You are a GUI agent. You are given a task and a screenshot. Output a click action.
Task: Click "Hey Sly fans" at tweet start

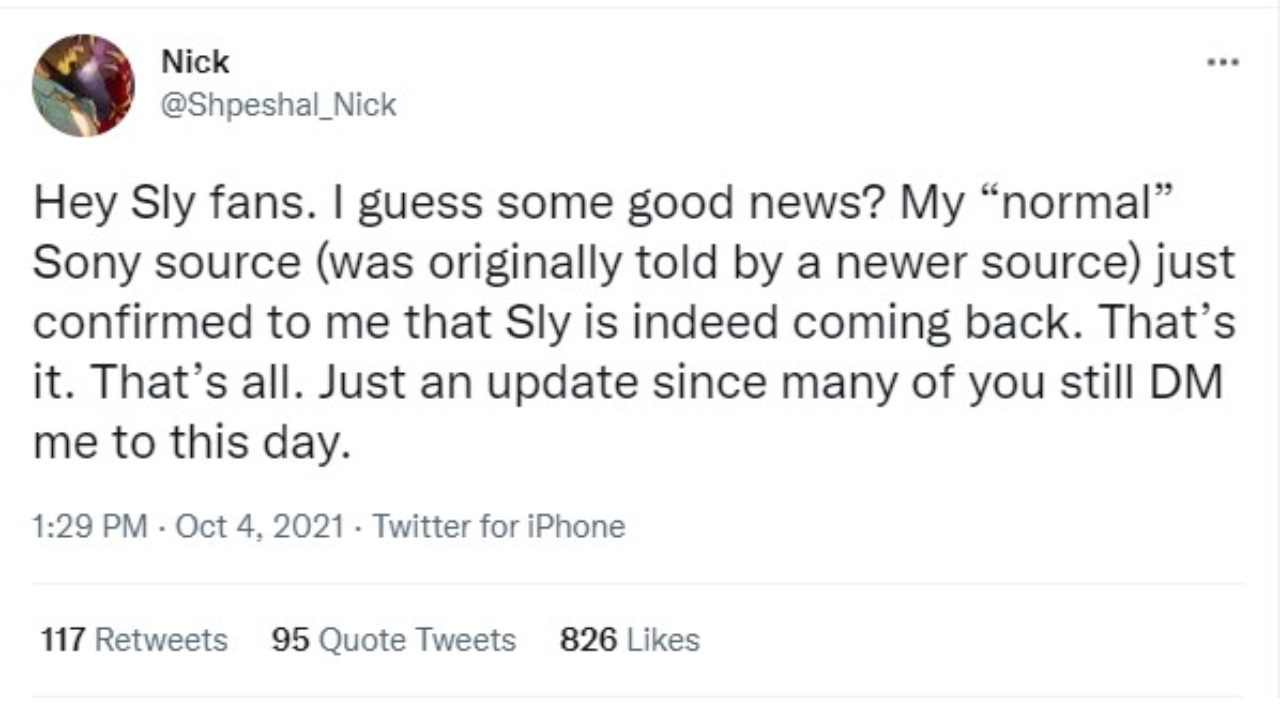tap(156, 204)
